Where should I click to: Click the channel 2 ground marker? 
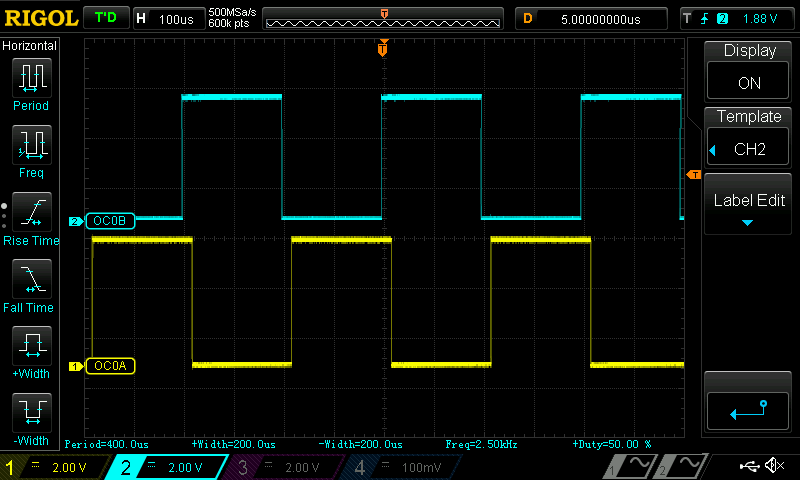tap(76, 221)
